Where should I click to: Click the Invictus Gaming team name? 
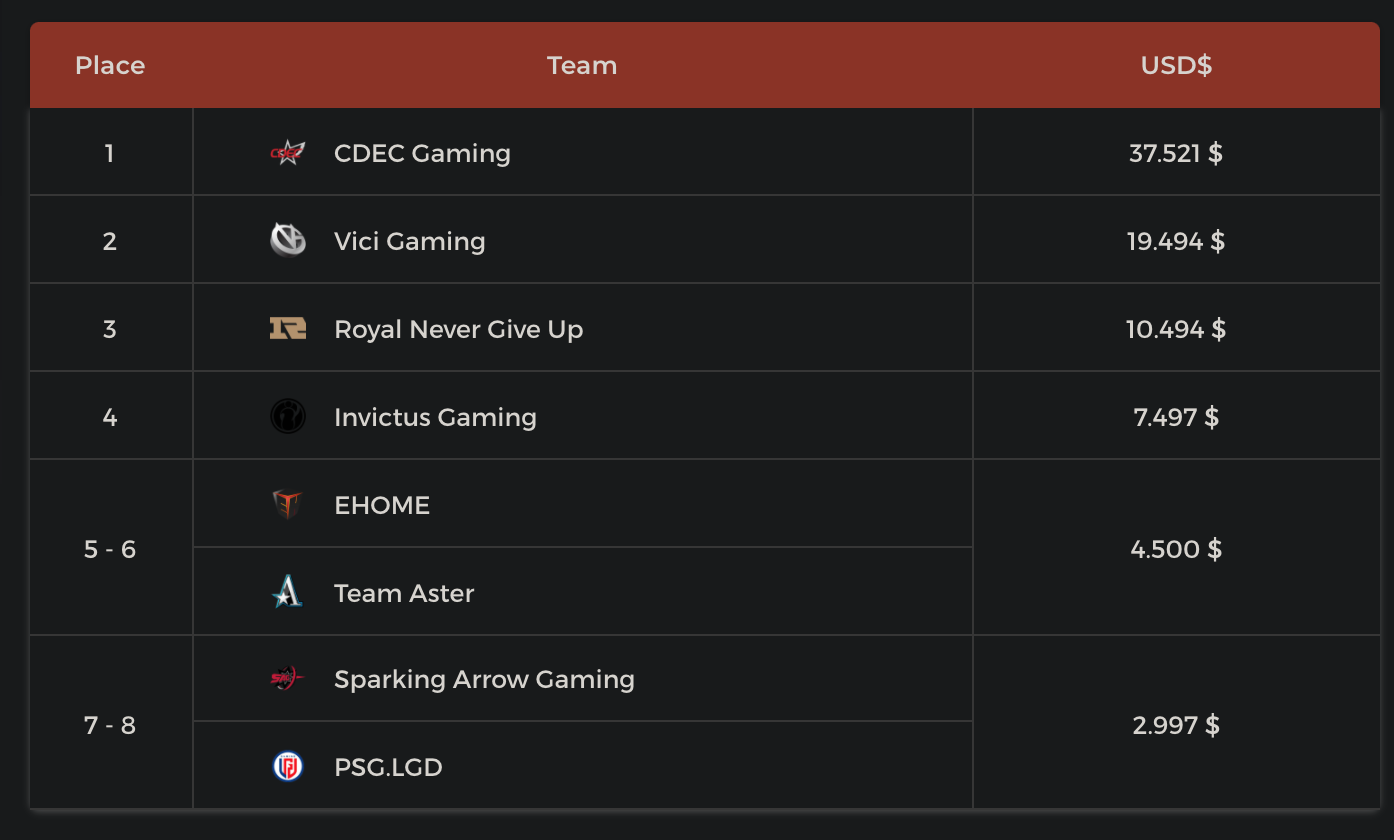tap(435, 417)
